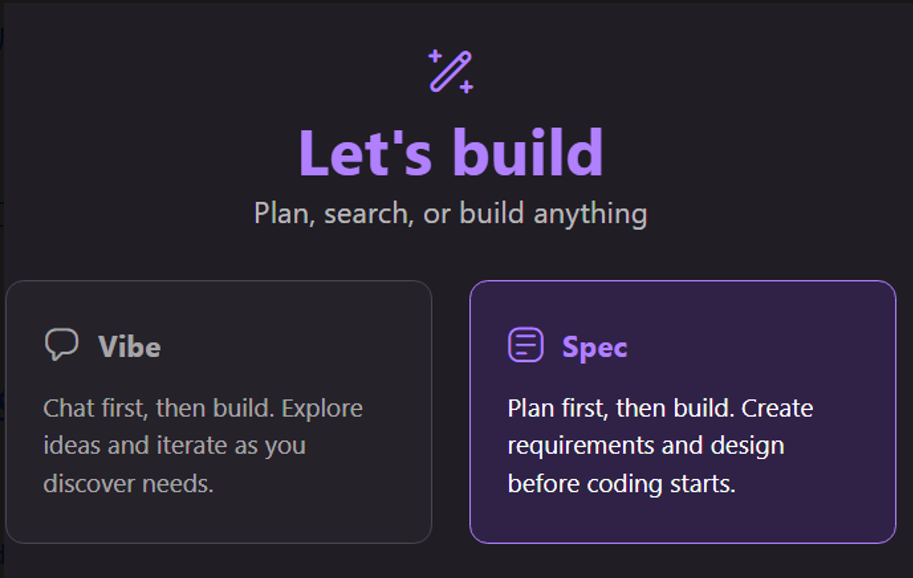
Task: Click "ideas and iterate as you" text
Action: [175, 446]
